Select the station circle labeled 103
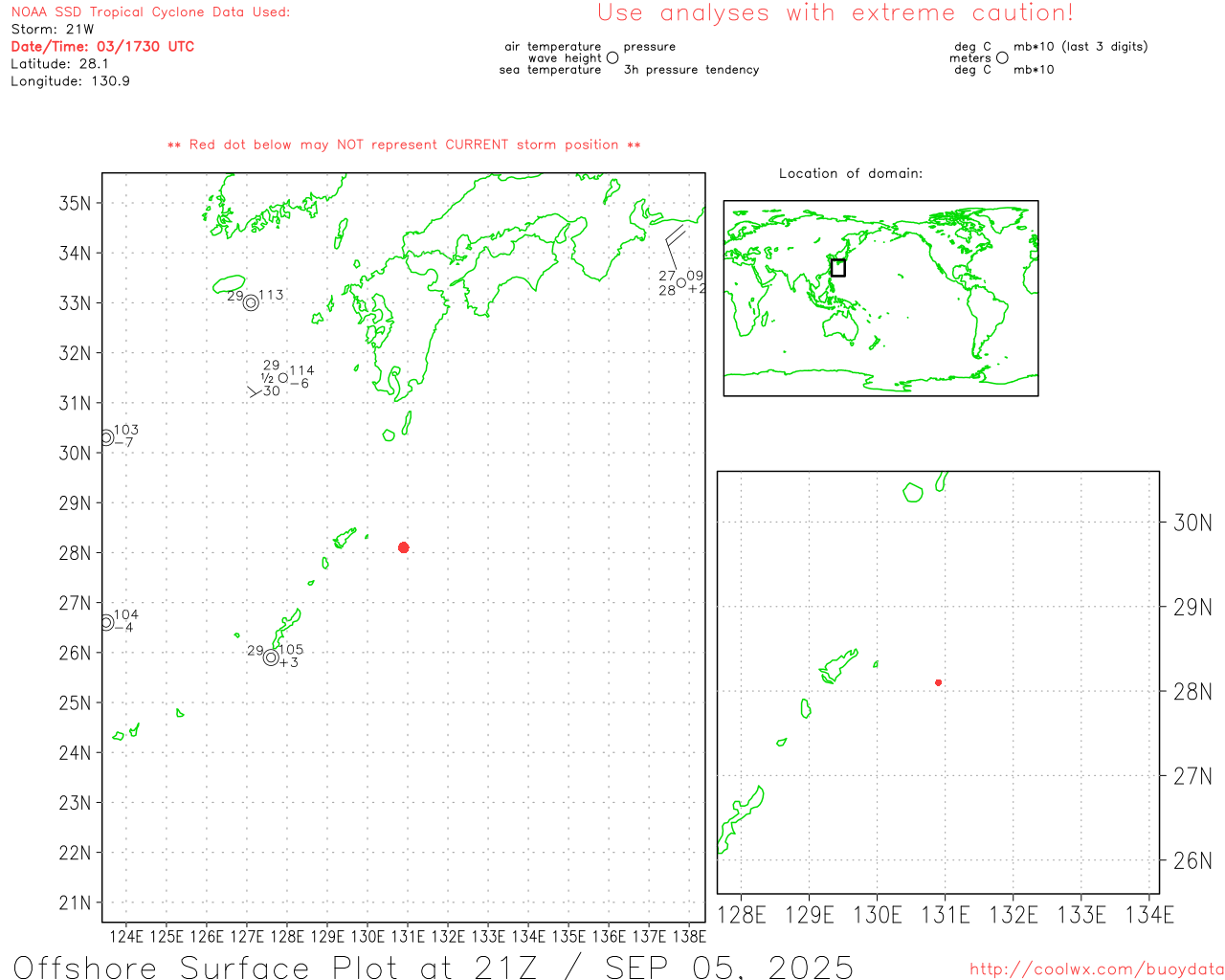This screenshot has width=1225, height=980. point(106,437)
